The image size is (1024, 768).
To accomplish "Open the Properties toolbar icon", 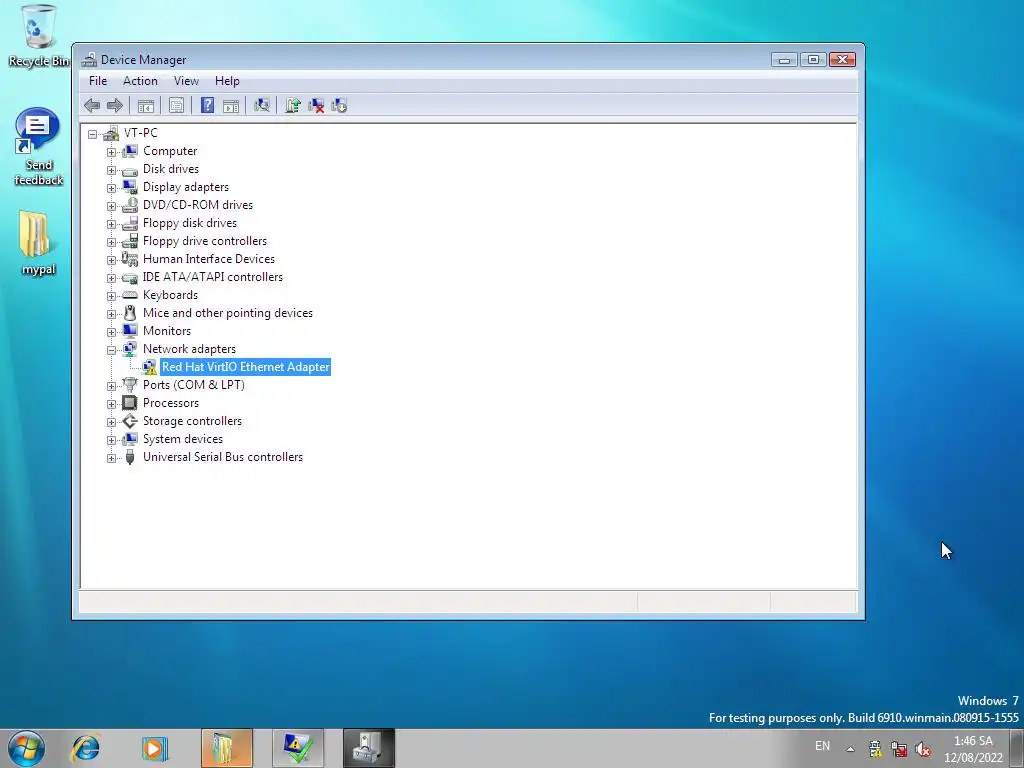I will tap(176, 105).
